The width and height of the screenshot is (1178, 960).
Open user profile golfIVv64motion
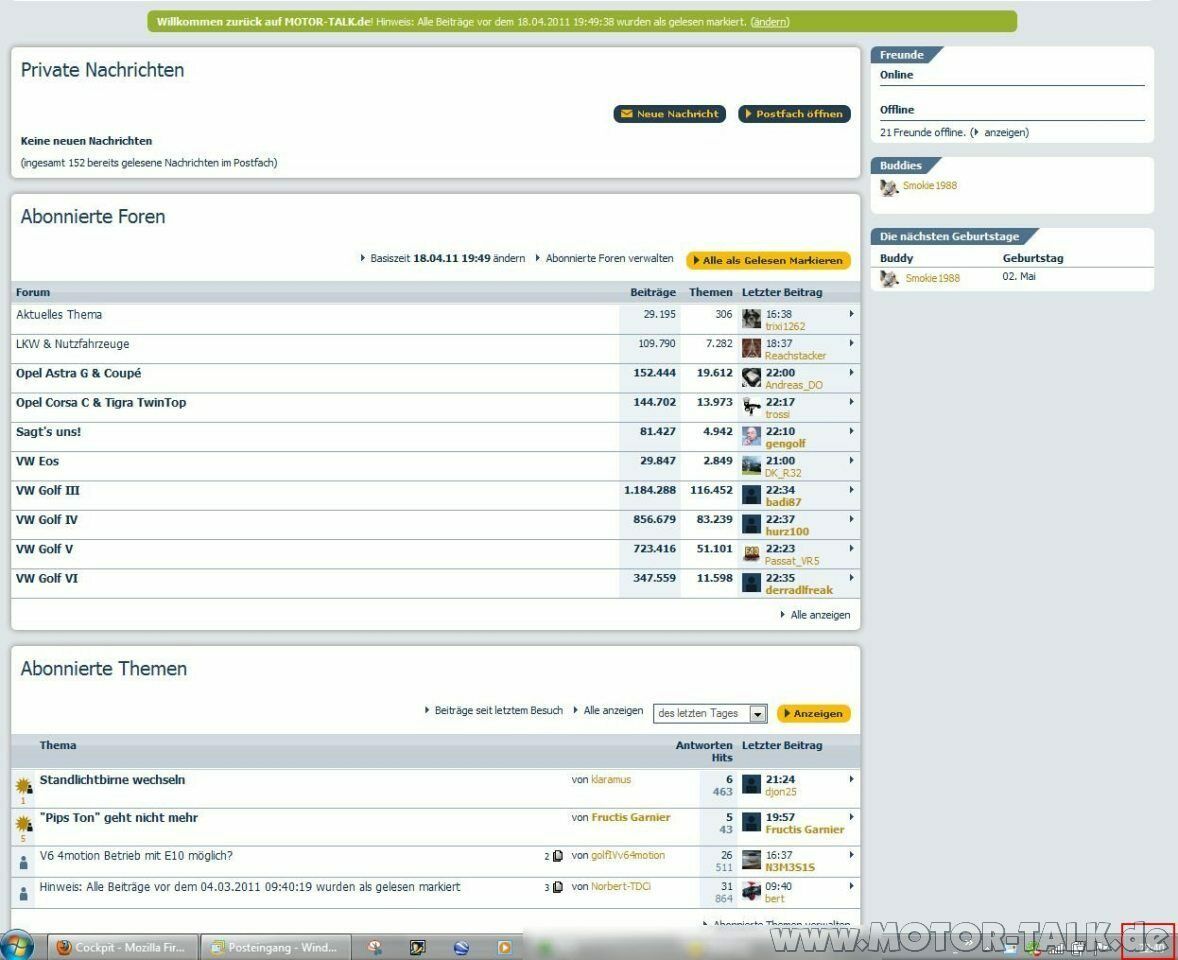628,856
